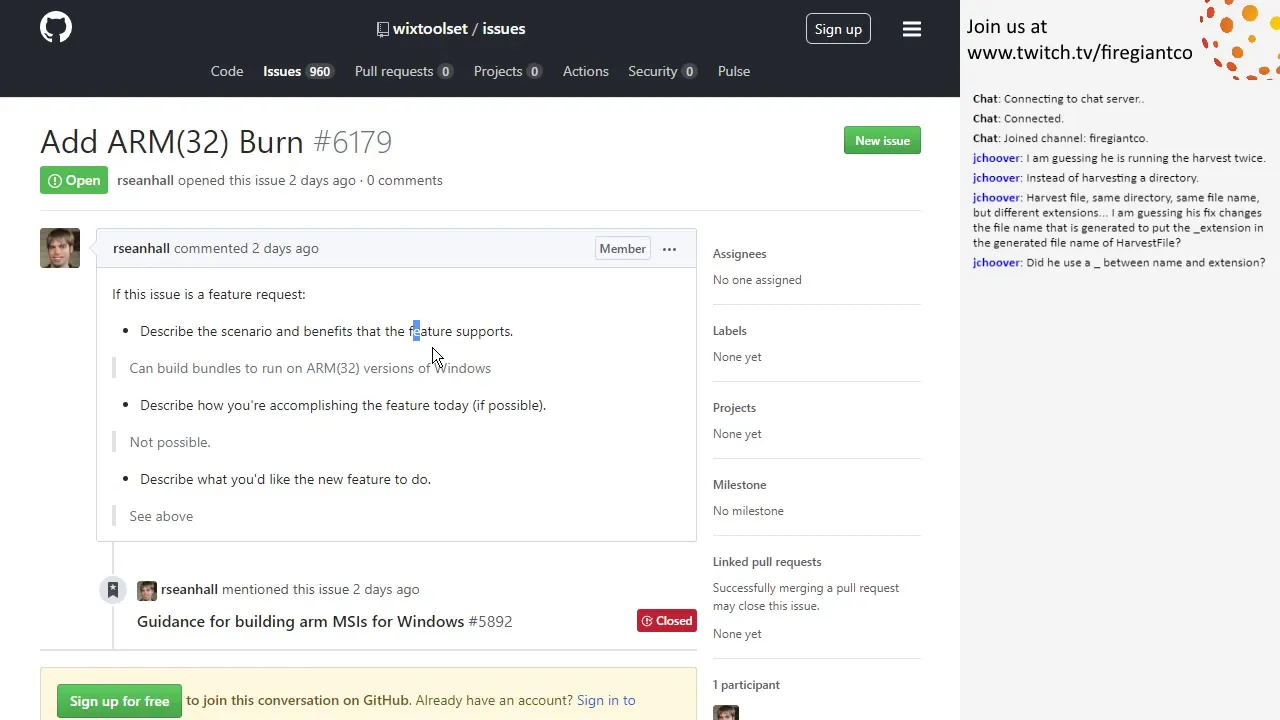Click the Sign up button
Image resolution: width=1280 pixels, height=720 pixels.
tap(838, 29)
